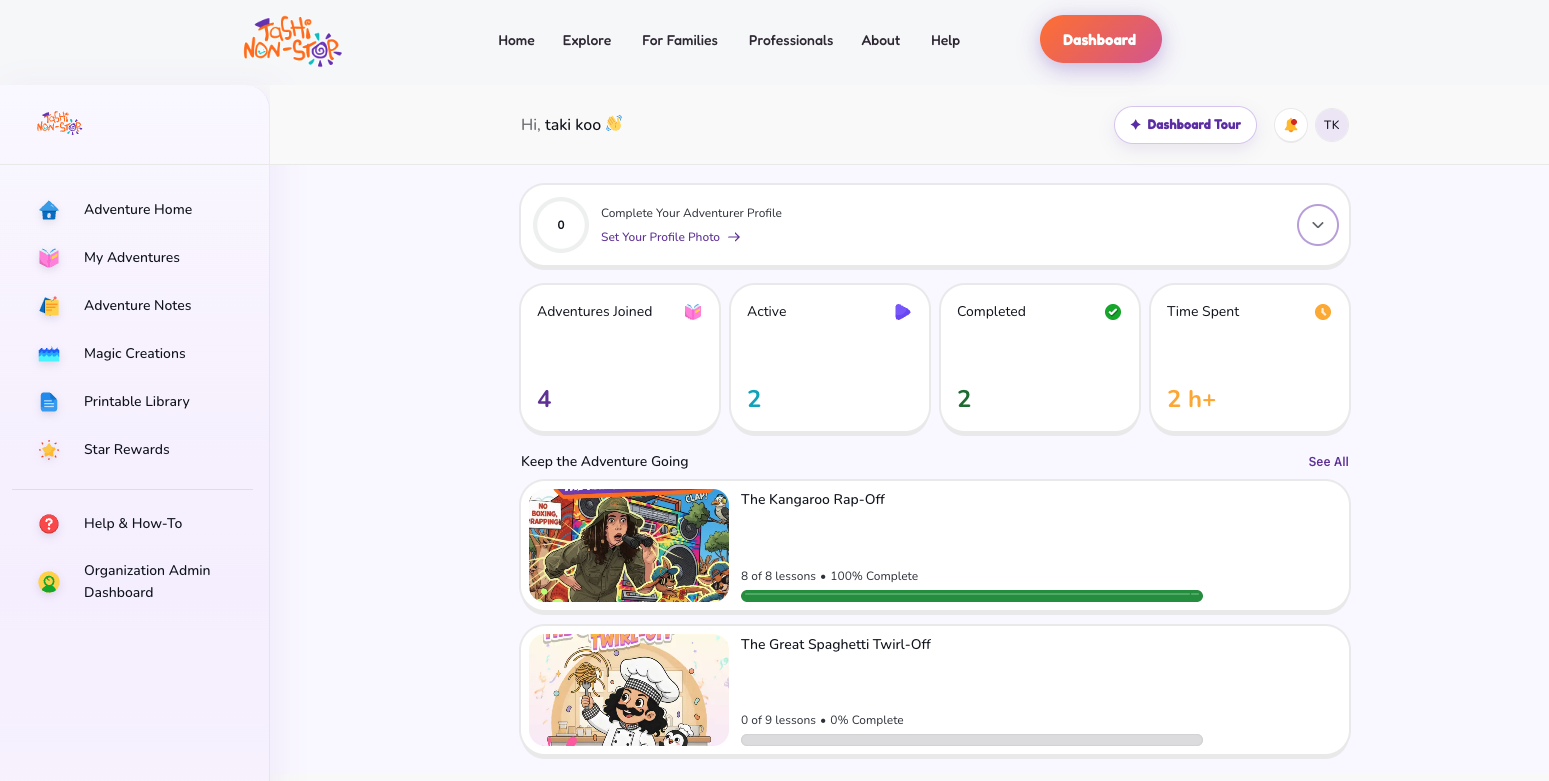Image resolution: width=1549 pixels, height=781 pixels.
Task: Click the profile completion circle showing 0
Action: [561, 225]
